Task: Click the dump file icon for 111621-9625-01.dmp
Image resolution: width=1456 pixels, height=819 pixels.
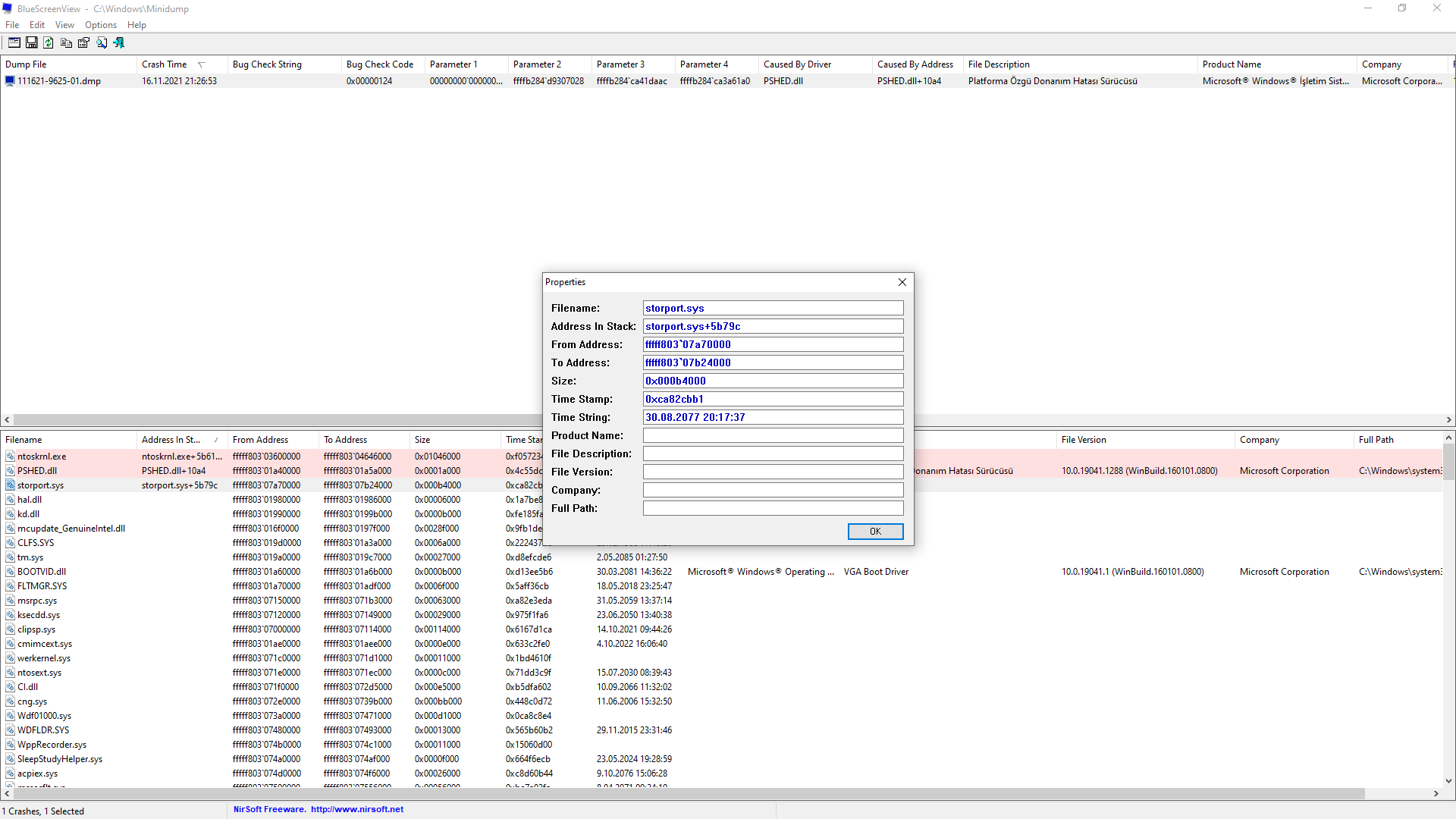Action: (x=10, y=81)
